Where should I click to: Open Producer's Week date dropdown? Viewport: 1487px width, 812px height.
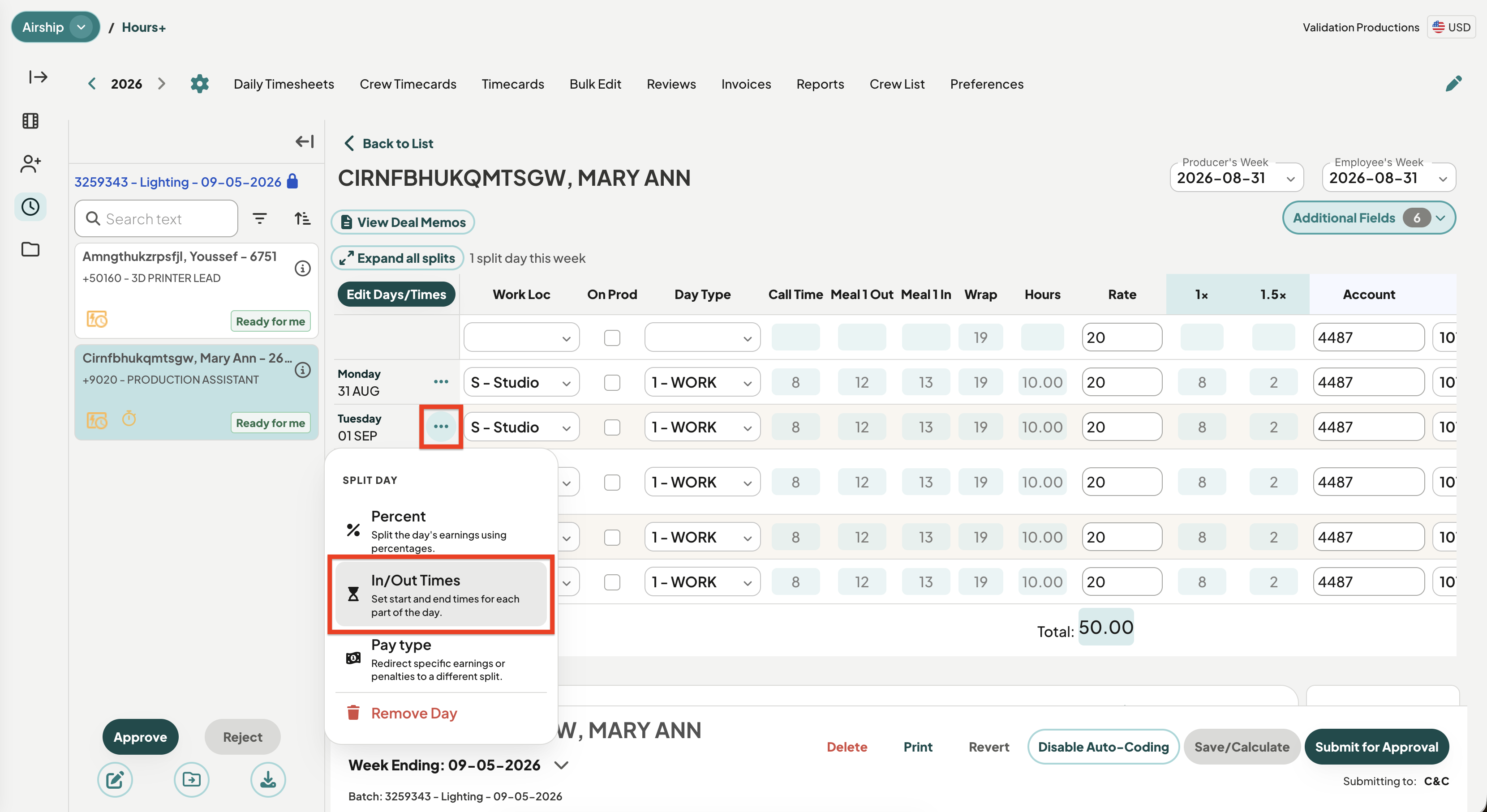[x=1237, y=178]
